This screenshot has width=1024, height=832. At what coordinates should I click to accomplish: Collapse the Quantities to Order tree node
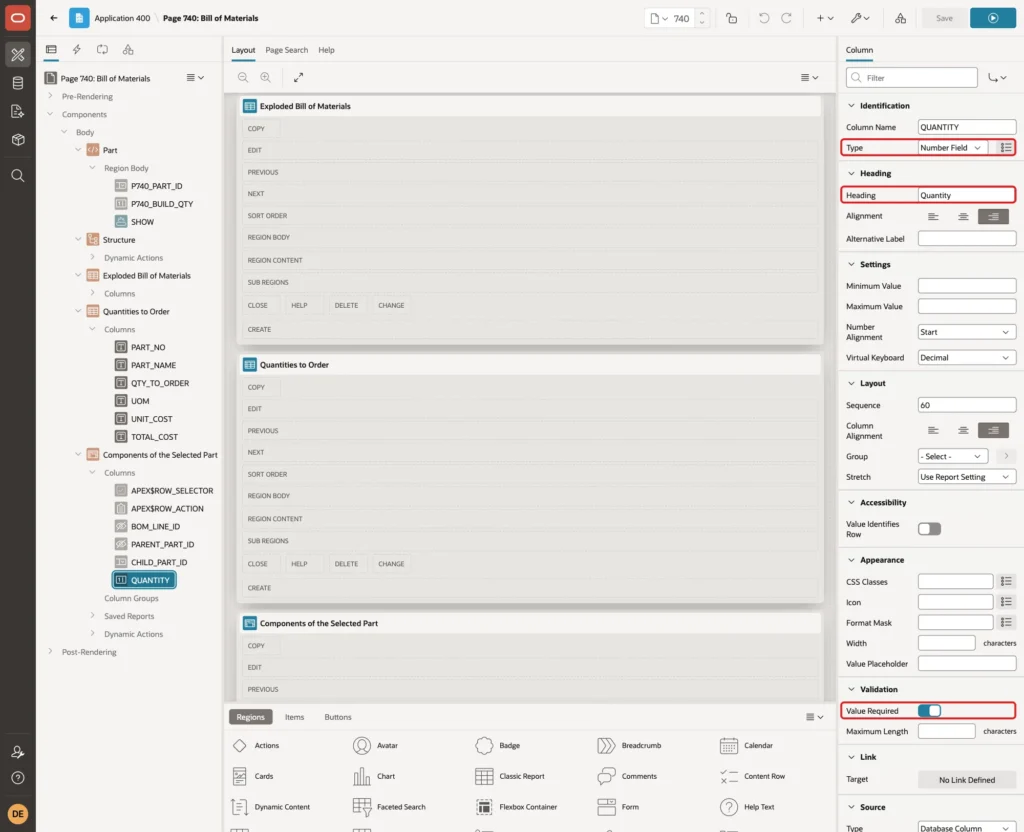(x=78, y=312)
